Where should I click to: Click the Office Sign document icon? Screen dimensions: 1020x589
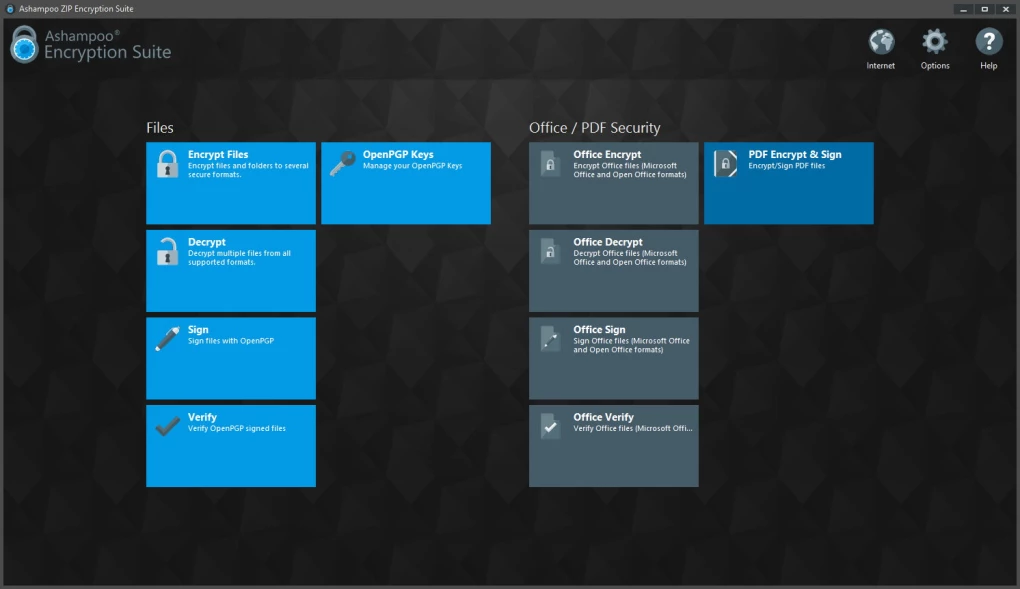pos(550,339)
